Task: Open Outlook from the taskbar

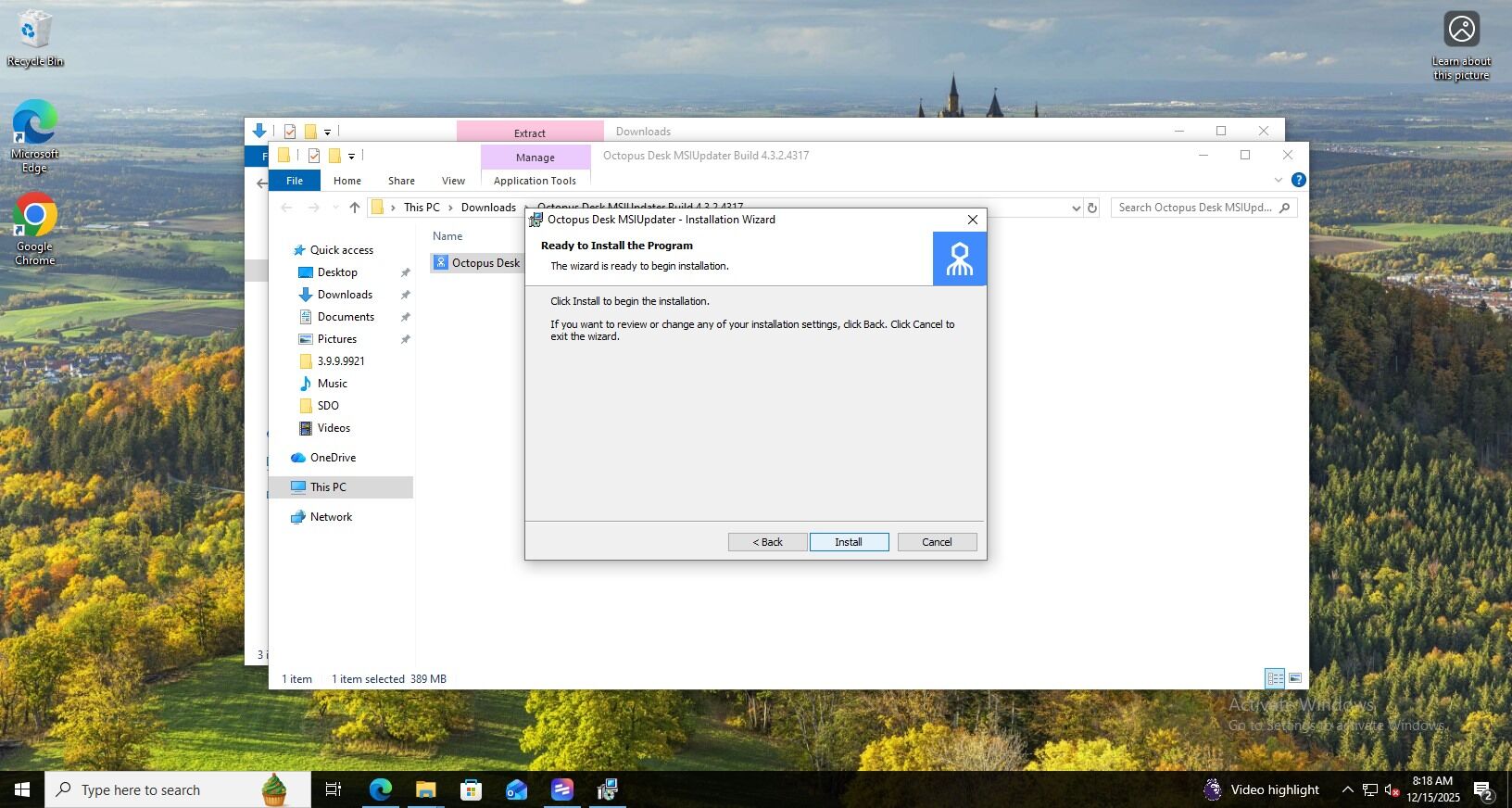Action: coord(517,789)
